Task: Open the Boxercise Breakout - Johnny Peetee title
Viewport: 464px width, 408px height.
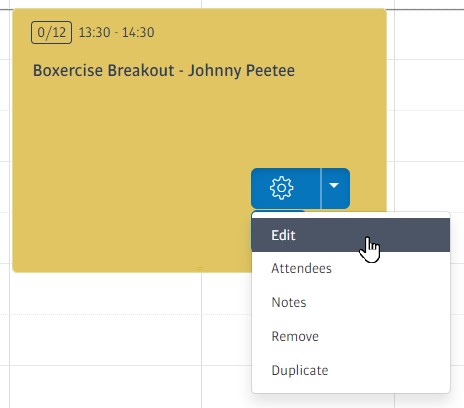Action: coord(164,70)
